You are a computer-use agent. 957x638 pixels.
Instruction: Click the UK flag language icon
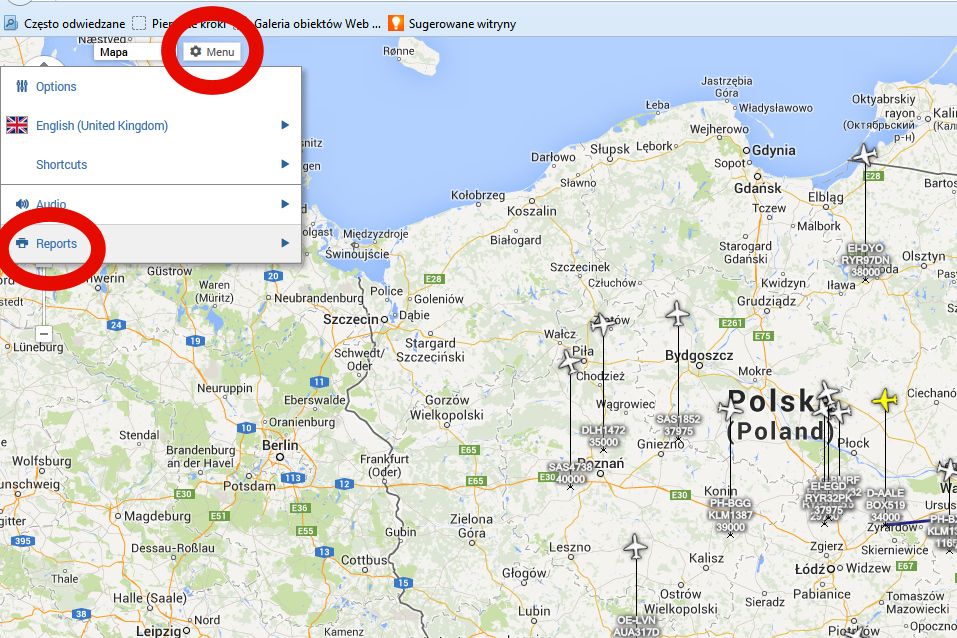[x=17, y=125]
